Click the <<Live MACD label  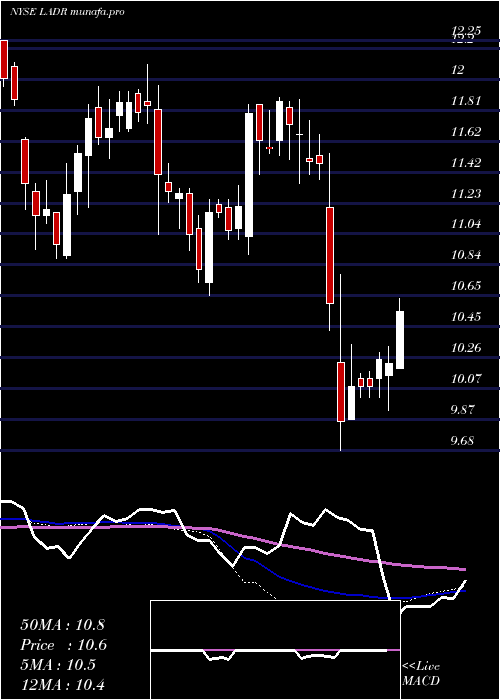tap(421, 673)
